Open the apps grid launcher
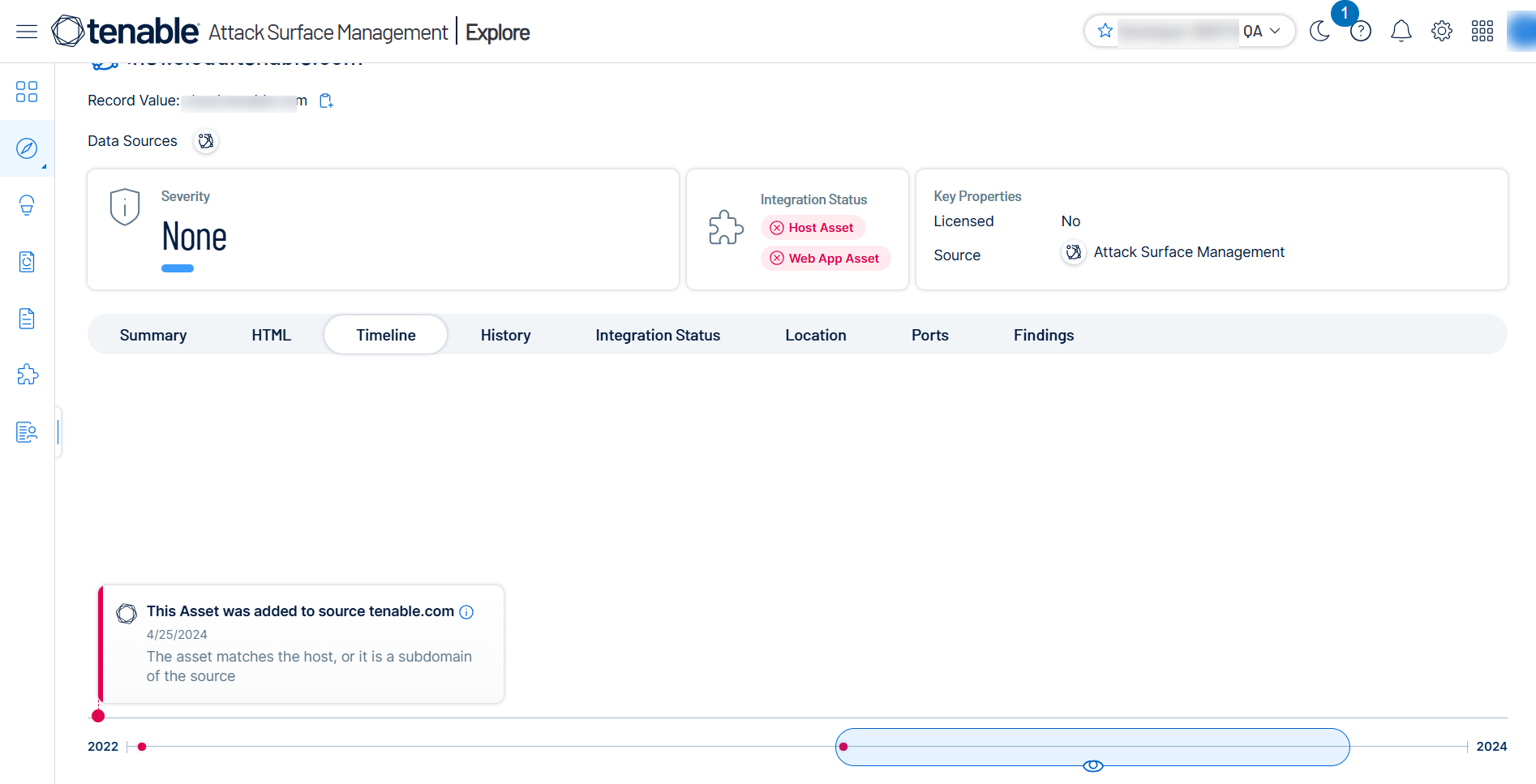The image size is (1536, 784). pyautogui.click(x=1482, y=32)
